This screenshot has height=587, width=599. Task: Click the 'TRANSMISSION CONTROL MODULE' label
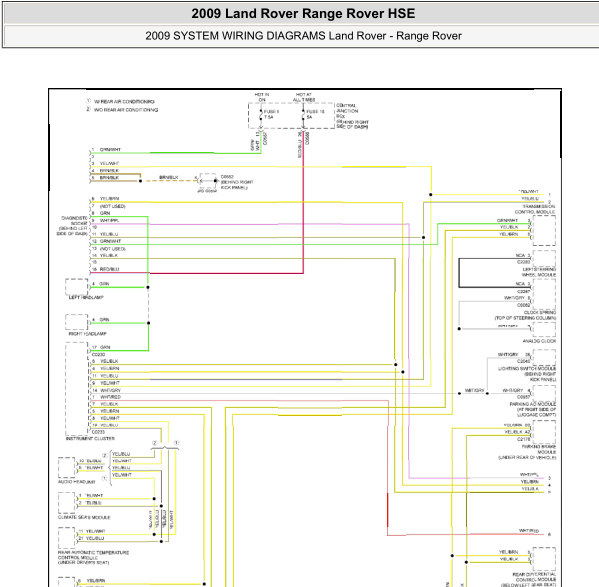point(535,209)
